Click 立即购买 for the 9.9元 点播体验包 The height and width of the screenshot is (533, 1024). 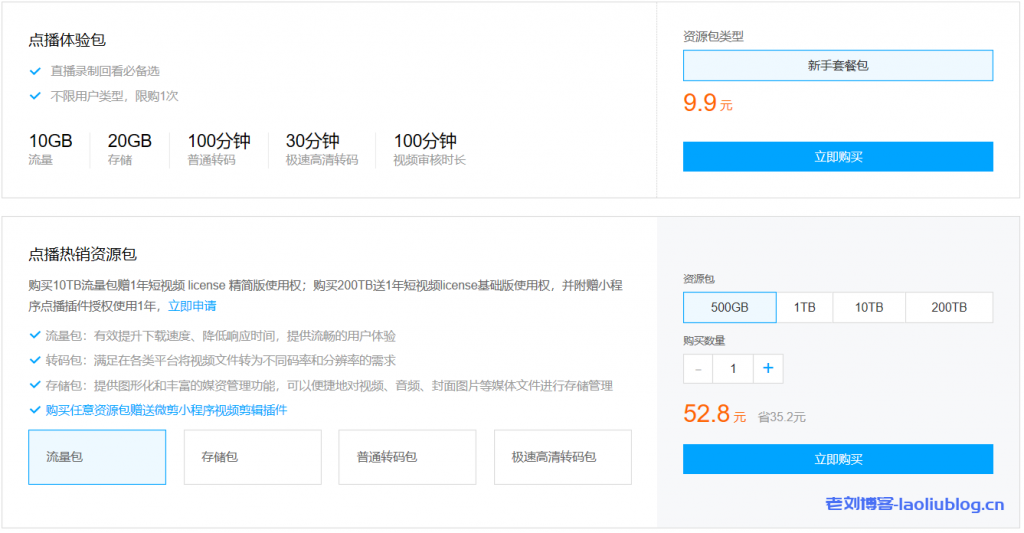837,157
